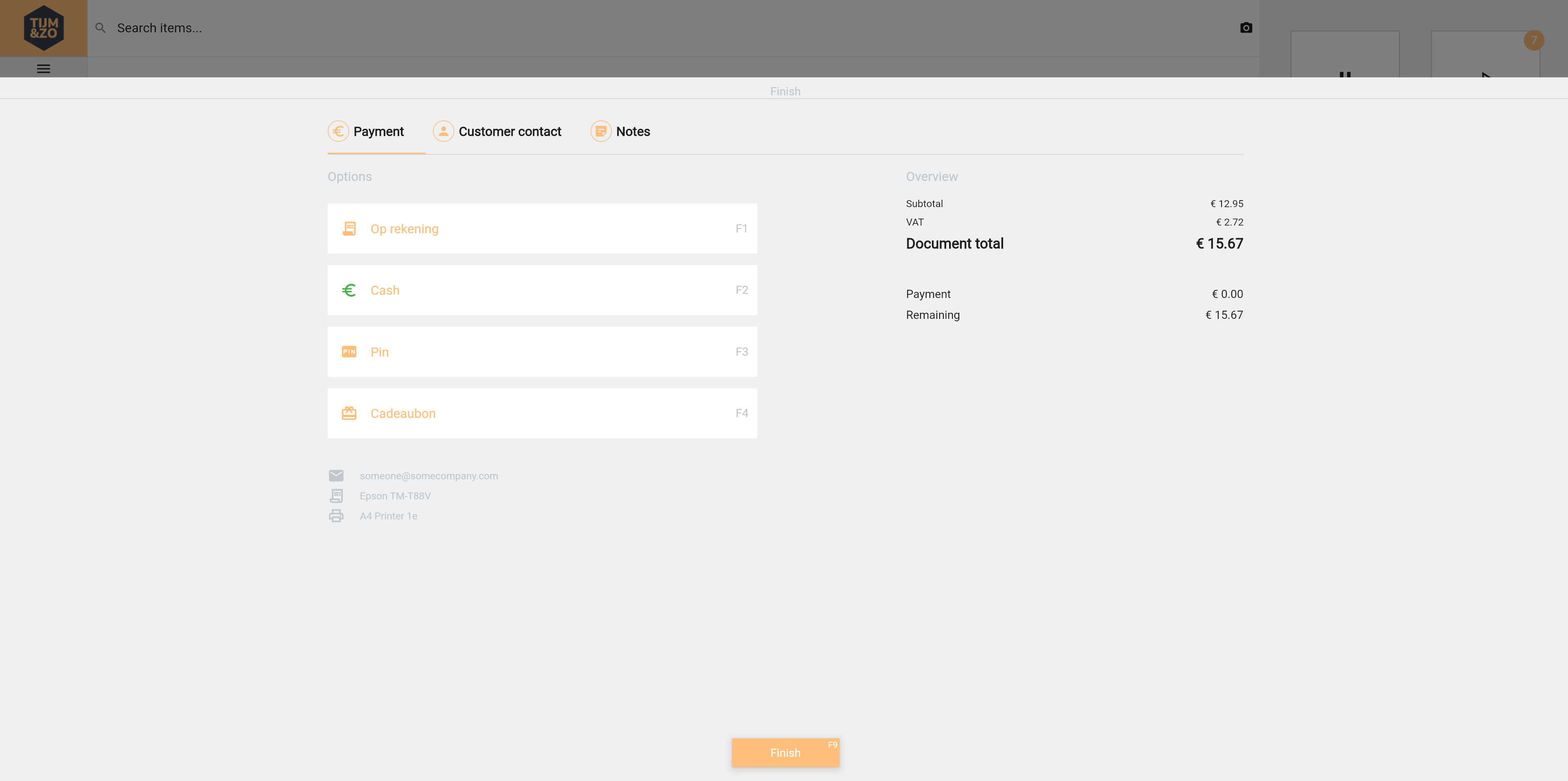
Task: Click the TIJM&ZO logo
Action: point(43,28)
